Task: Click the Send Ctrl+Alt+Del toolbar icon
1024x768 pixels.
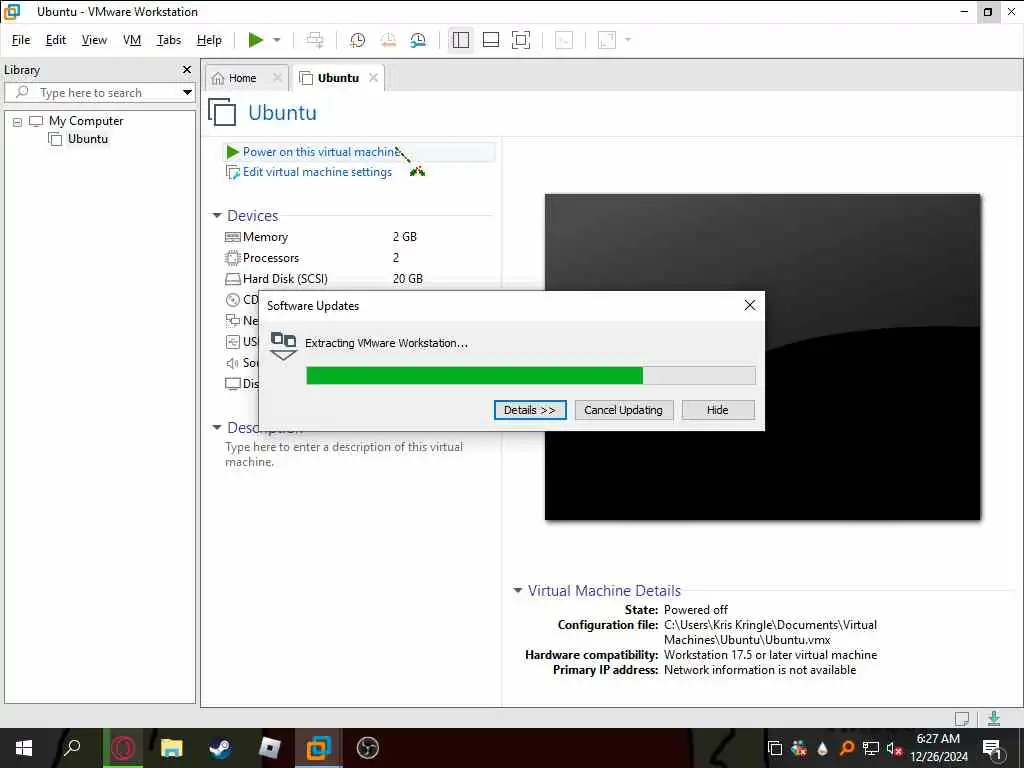Action: (315, 40)
